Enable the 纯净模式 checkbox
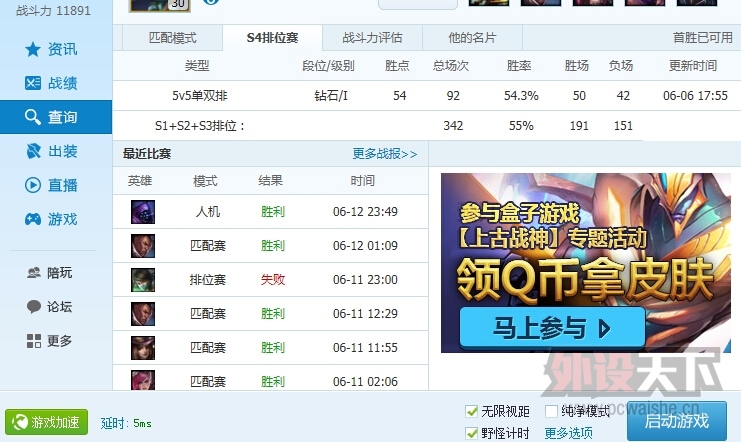The width and height of the screenshot is (741, 442). [551, 411]
